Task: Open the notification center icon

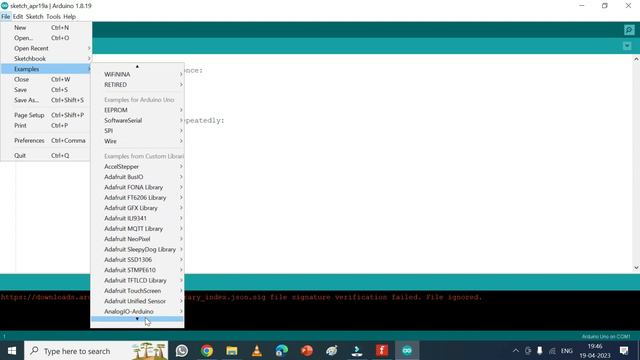Action: pos(624,351)
